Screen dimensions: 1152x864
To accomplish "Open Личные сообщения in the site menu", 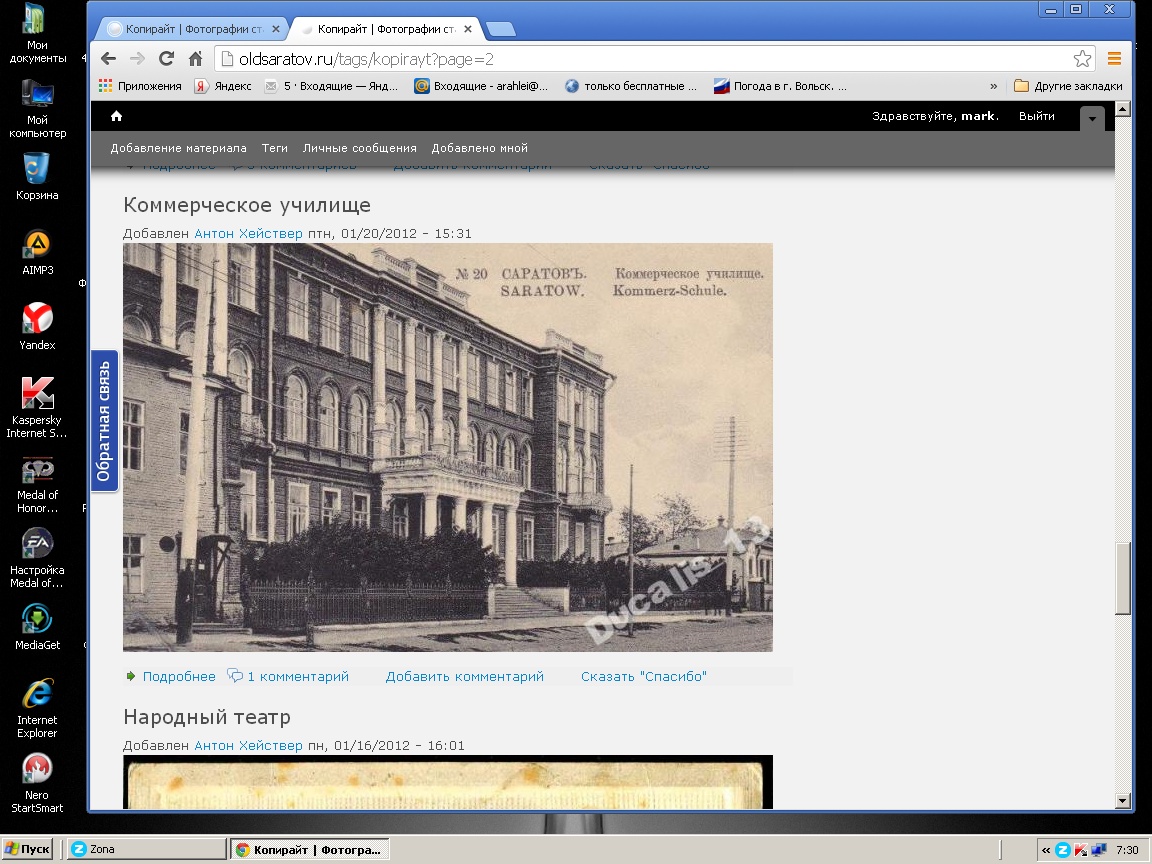I will (359, 148).
